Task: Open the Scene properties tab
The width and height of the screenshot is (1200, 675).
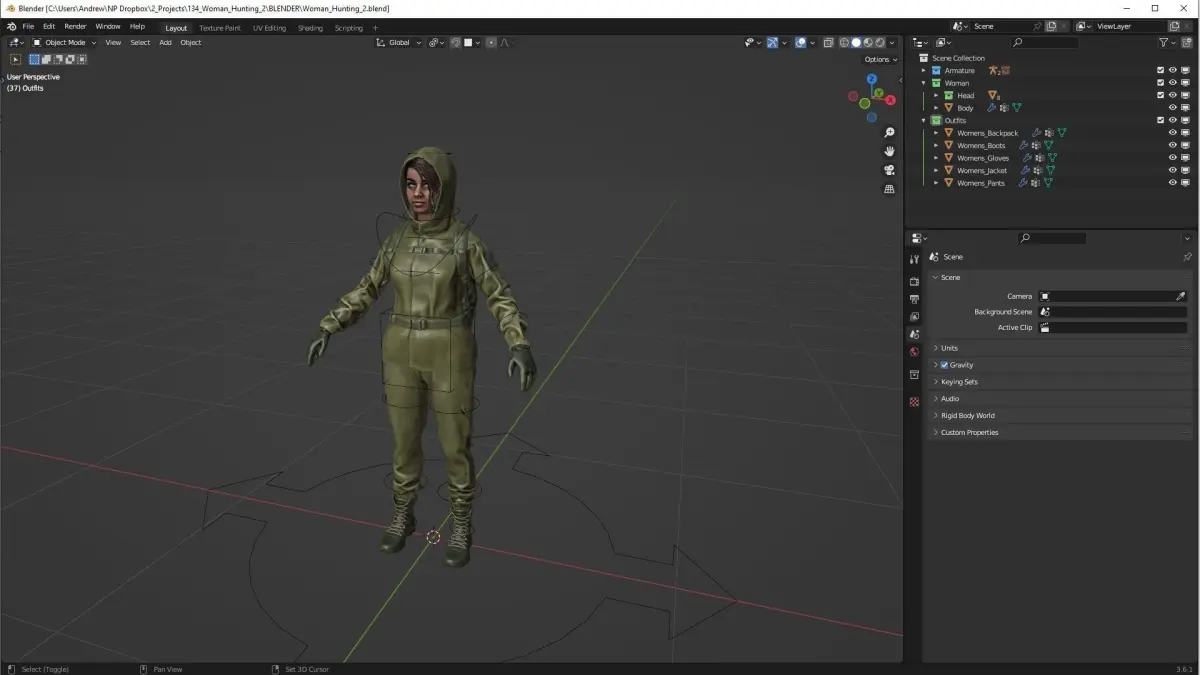Action: point(914,334)
